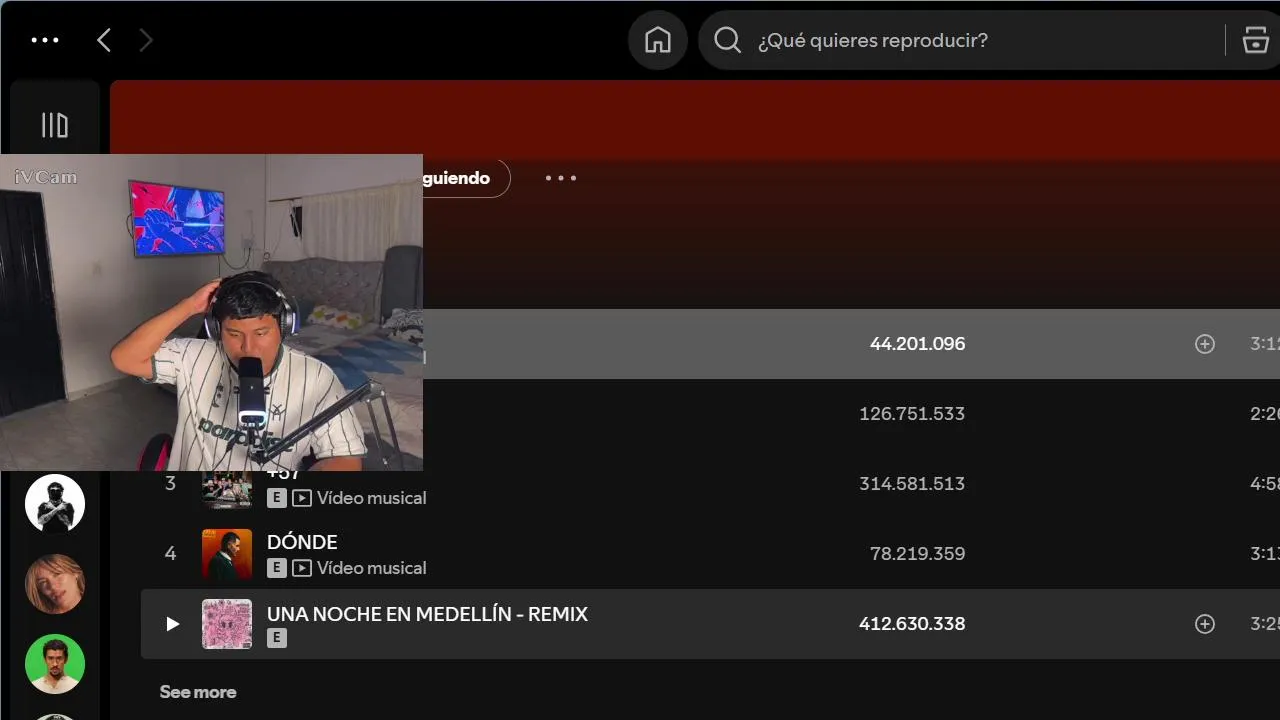Add UNA NOCHE EN MEDELLÍN to library
Screen dimensions: 1280x720
(x=1205, y=624)
